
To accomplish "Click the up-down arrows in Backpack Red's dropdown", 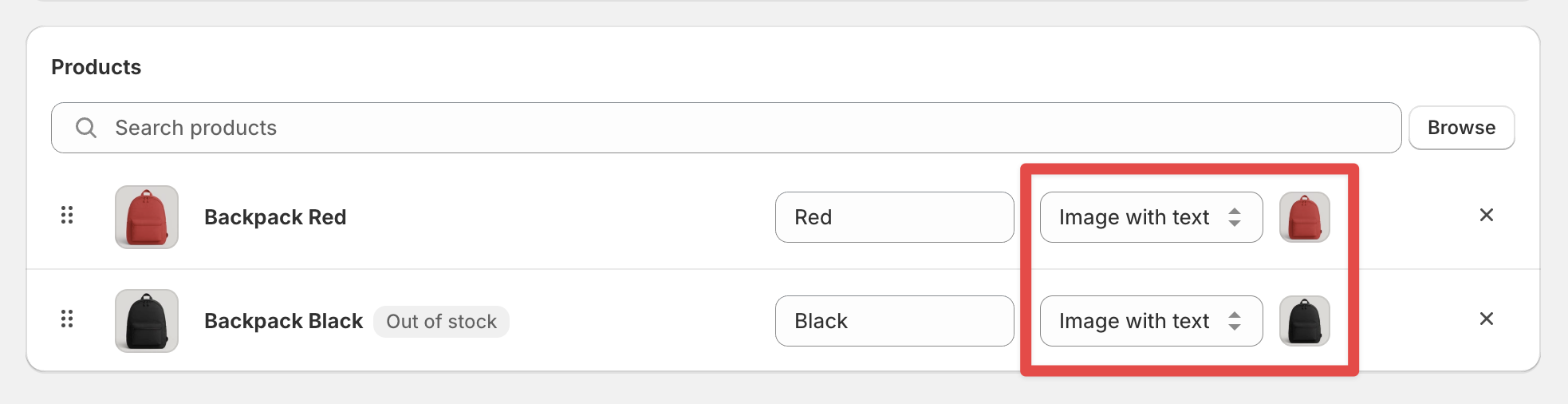I will click(1235, 217).
